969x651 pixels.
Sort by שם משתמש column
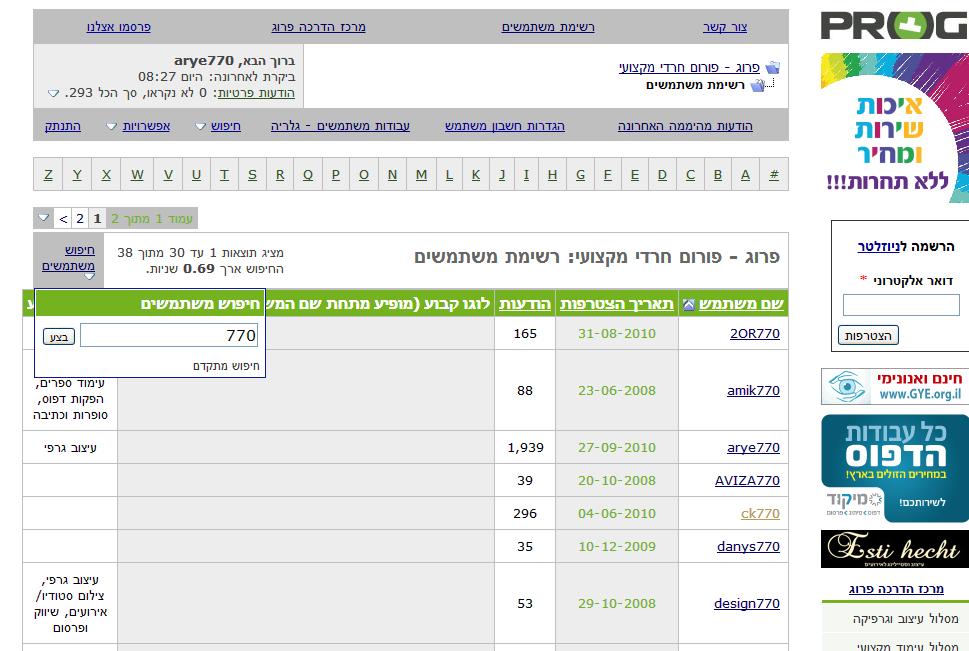(x=741, y=304)
